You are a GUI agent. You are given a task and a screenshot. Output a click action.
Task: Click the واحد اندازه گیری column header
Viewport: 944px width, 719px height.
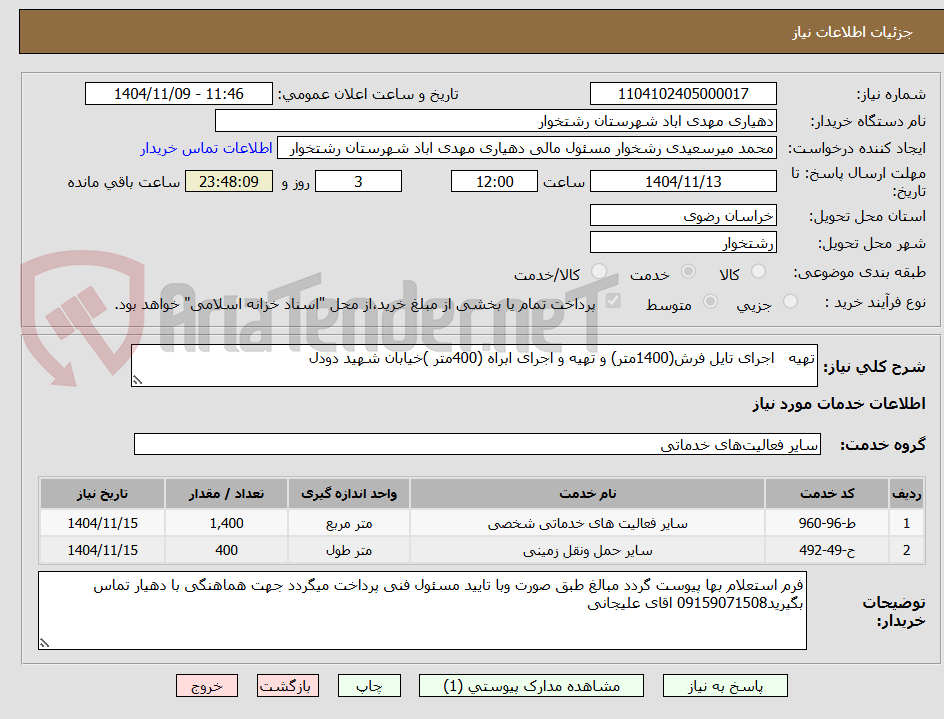(349, 494)
